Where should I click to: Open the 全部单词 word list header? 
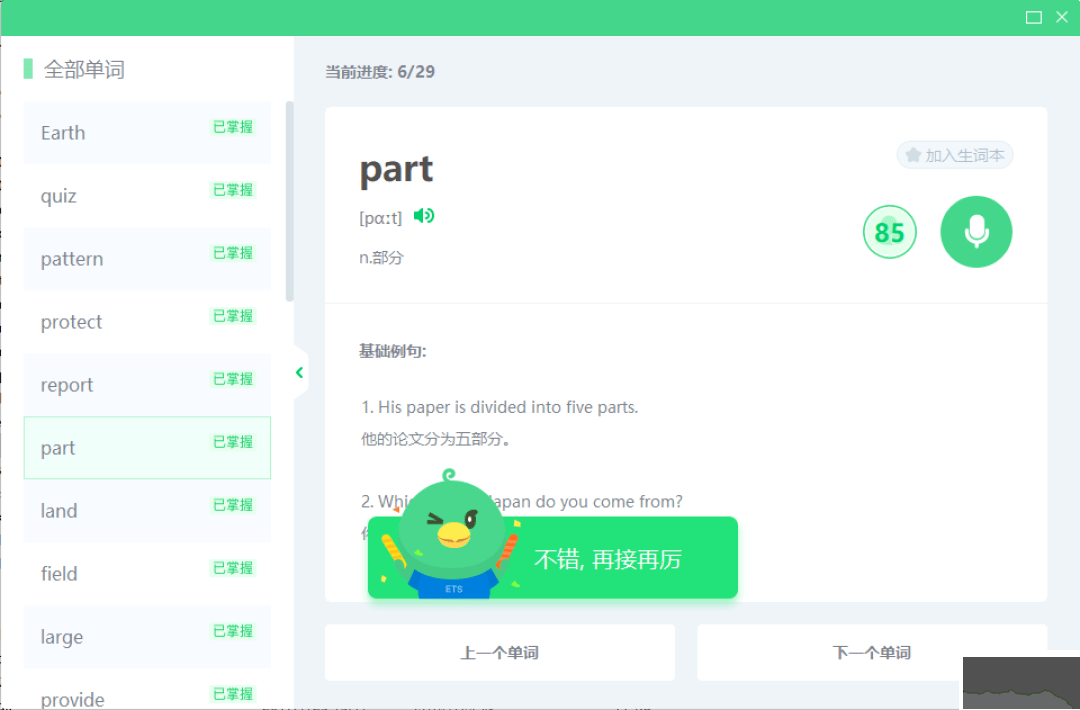85,68
